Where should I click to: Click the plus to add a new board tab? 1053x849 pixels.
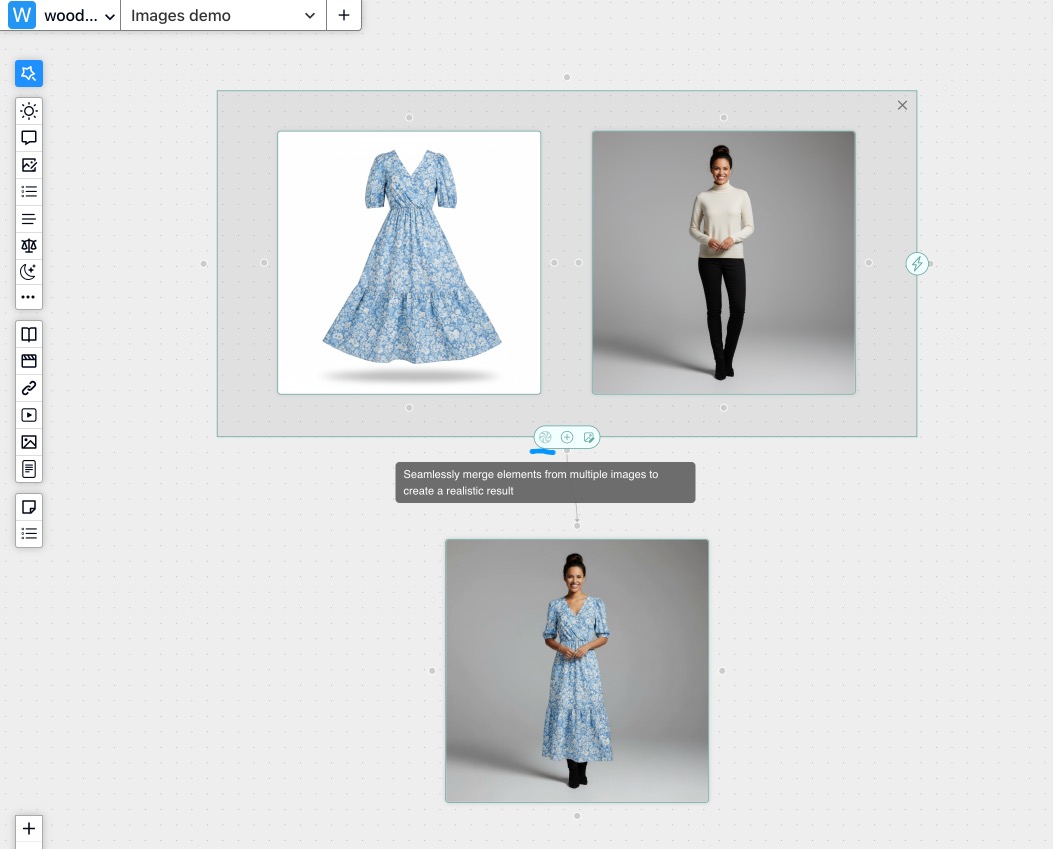coord(343,15)
